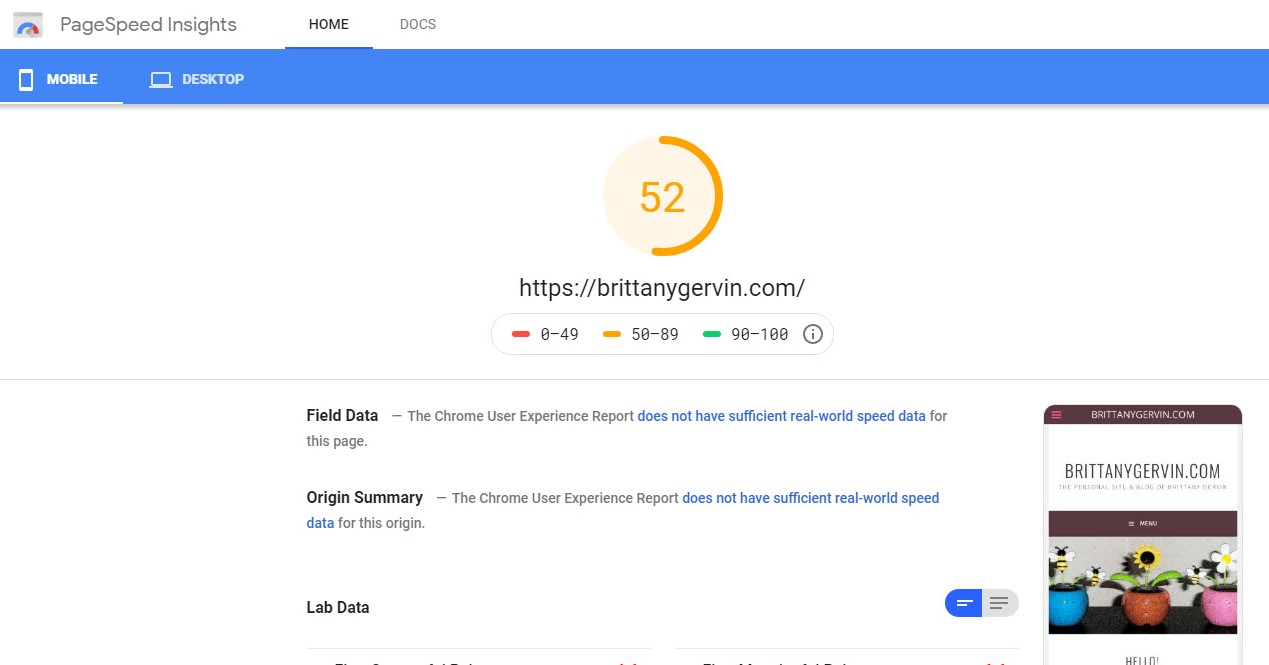1269x665 pixels.
Task: Switch to the DOCS tab
Action: 417,24
